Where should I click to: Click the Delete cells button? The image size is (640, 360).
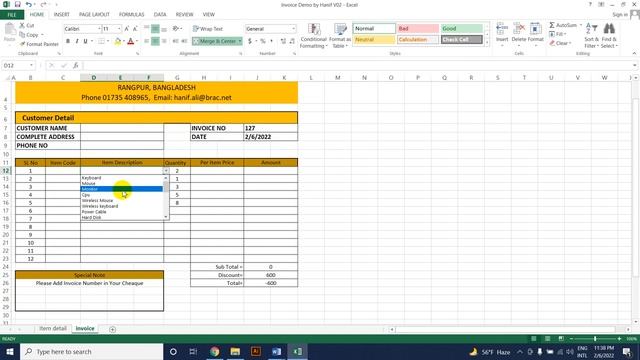[519, 33]
